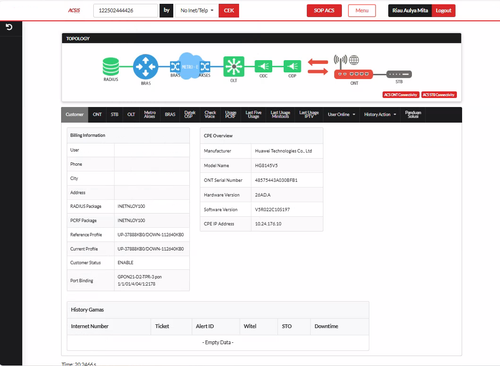Click the Hardware Version value
Screen dimensions: 500x366
[263, 195]
